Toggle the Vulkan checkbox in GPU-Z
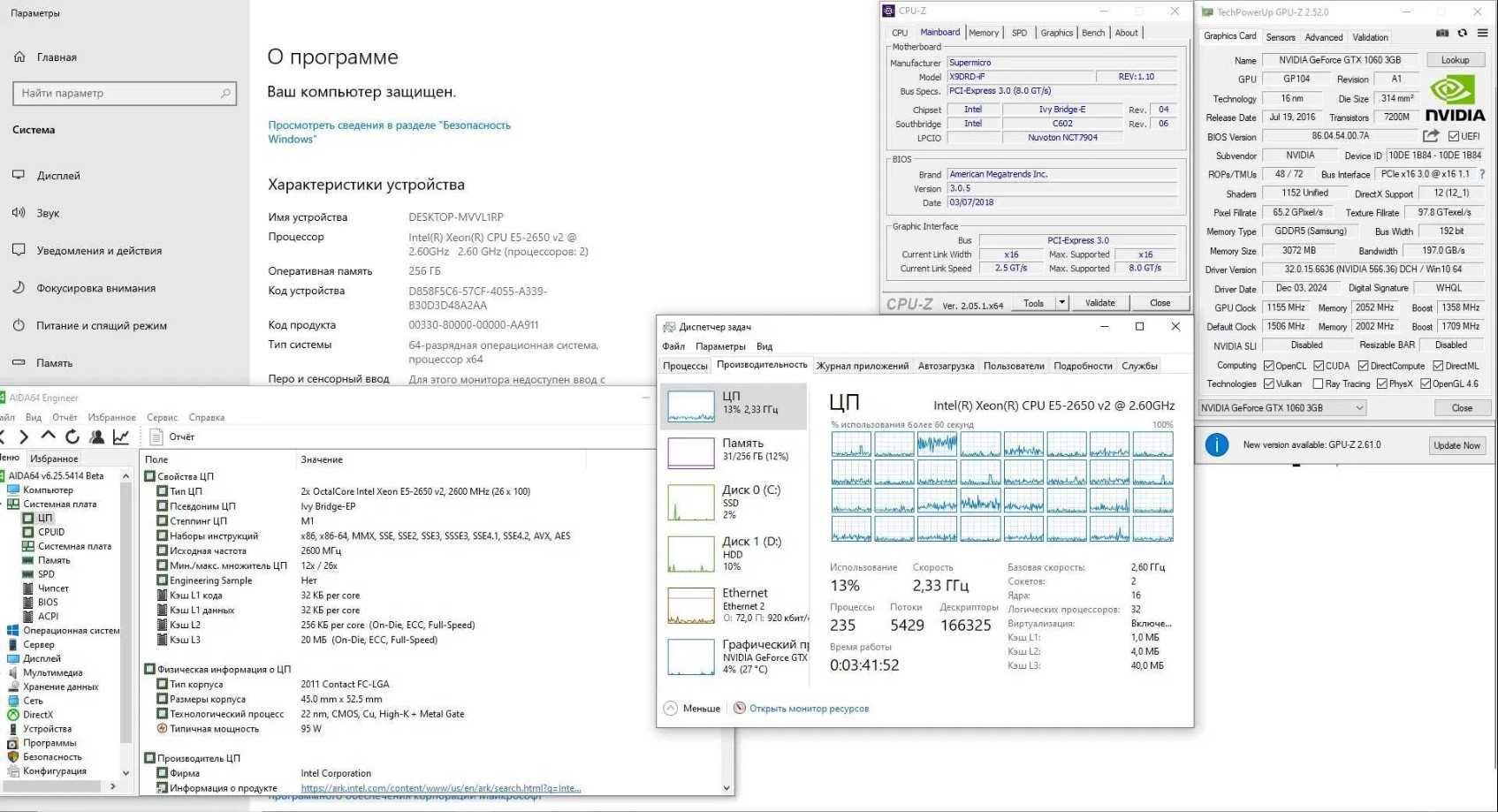Viewport: 1498px width, 812px height. click(1269, 383)
